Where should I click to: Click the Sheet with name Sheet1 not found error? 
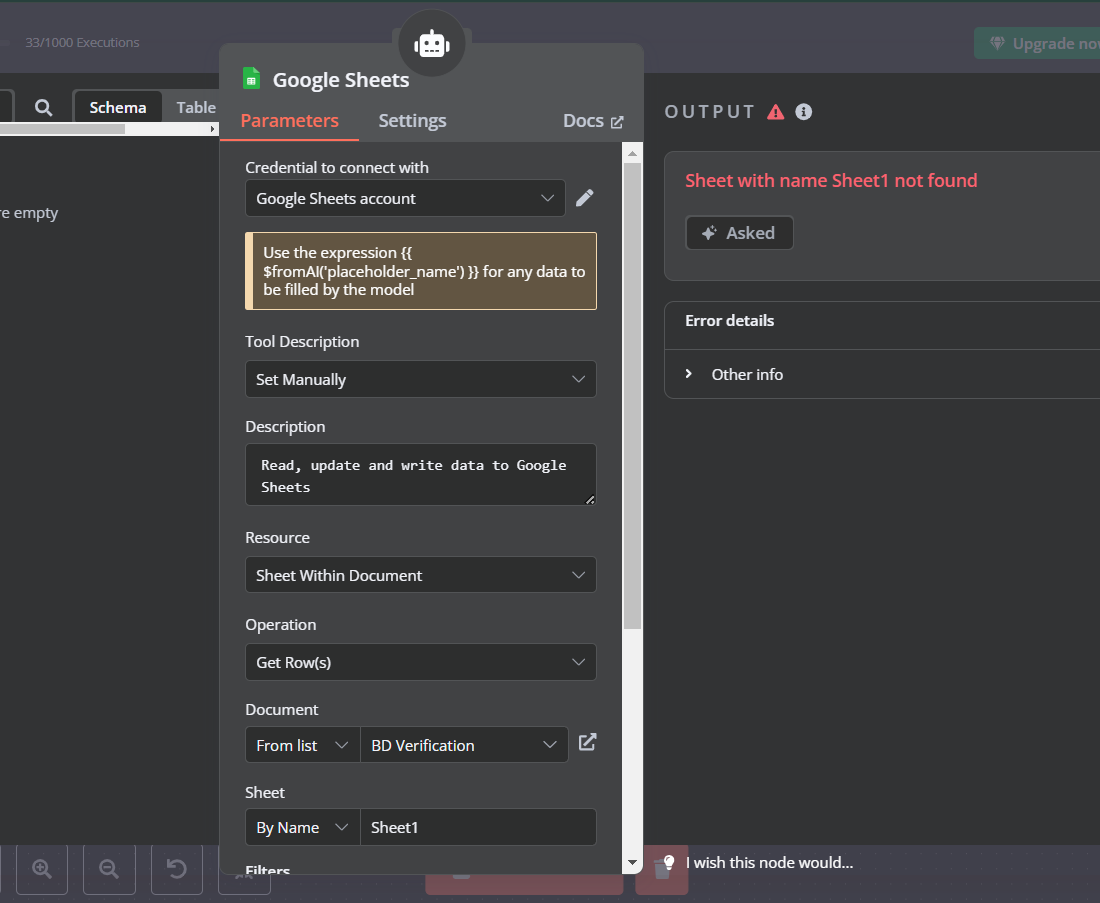click(x=831, y=180)
